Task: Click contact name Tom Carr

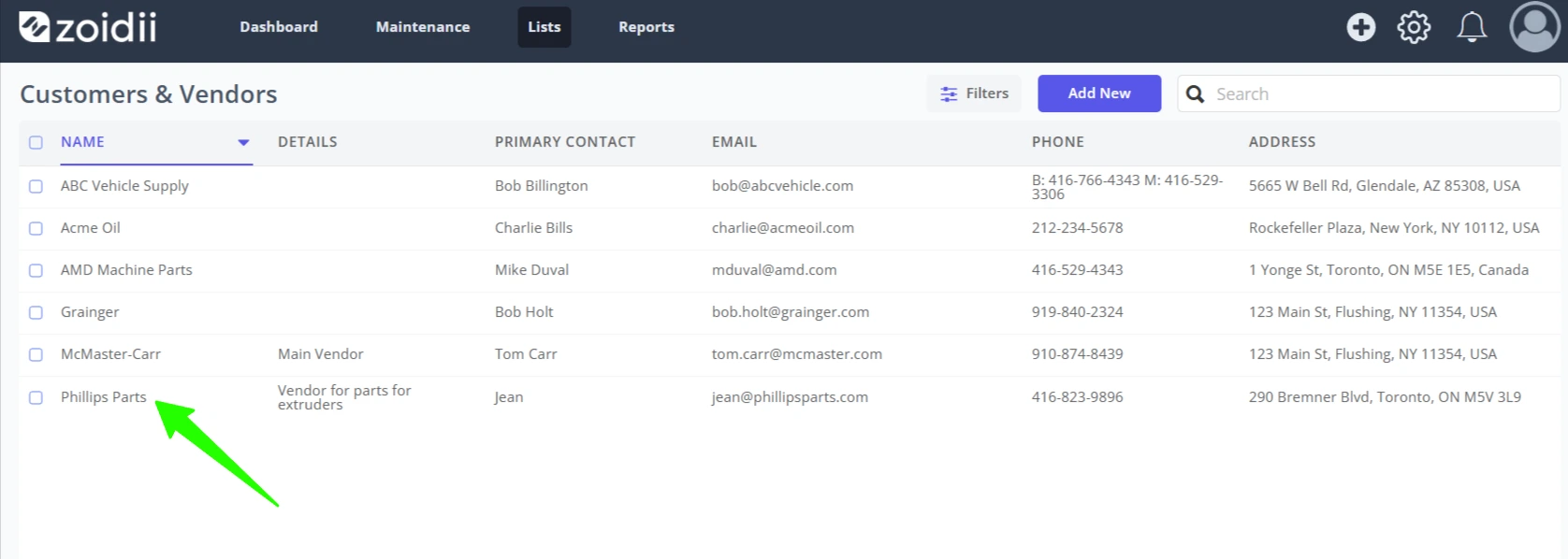Action: tap(526, 354)
